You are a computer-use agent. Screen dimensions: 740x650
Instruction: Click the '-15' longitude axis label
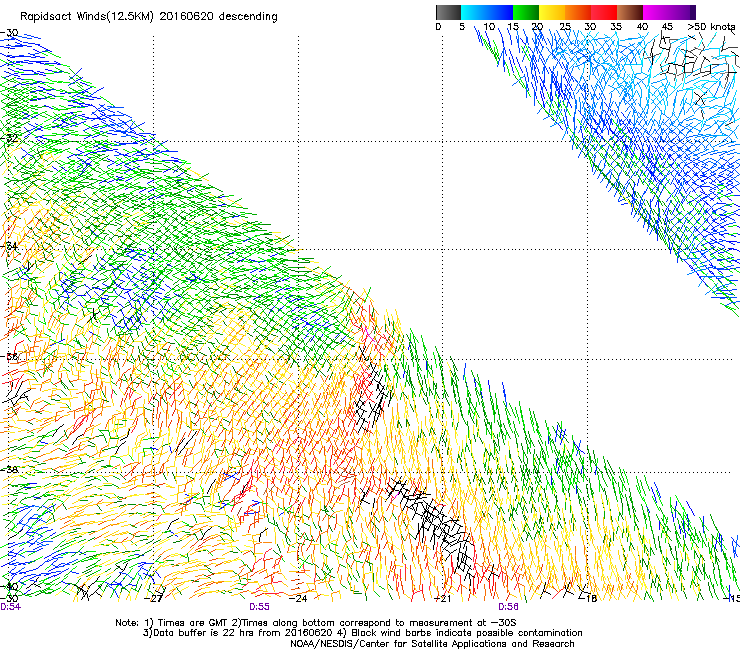click(x=732, y=598)
